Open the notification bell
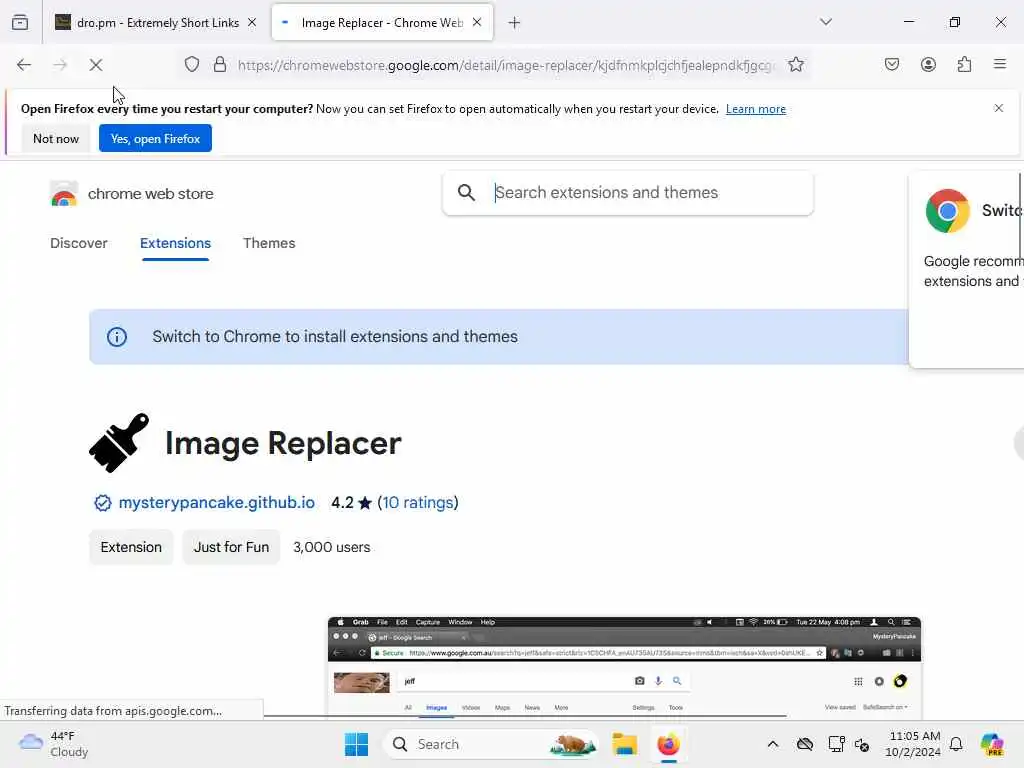This screenshot has height=768, width=1024. (x=956, y=744)
